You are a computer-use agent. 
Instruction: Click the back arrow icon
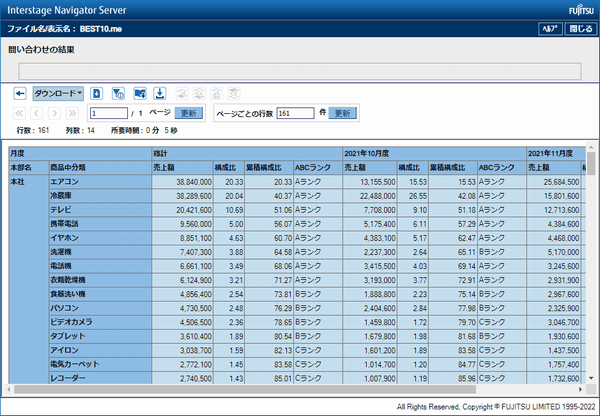pos(20,93)
